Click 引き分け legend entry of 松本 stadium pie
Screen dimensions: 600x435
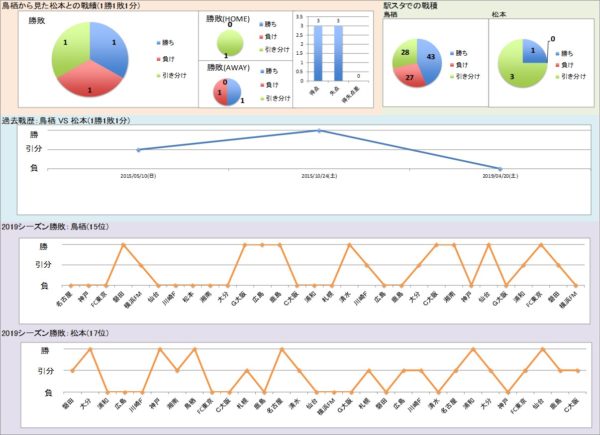coord(572,76)
